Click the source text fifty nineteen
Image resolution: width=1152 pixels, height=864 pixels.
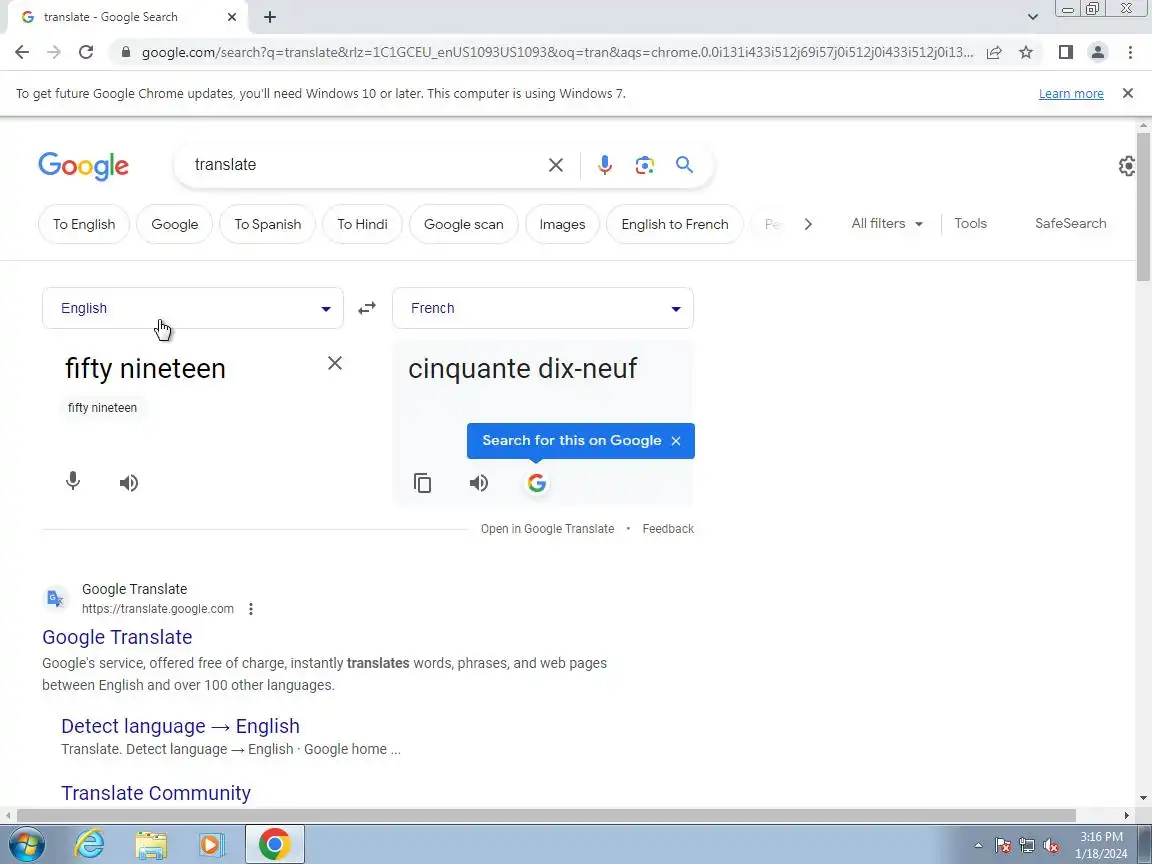coord(145,369)
